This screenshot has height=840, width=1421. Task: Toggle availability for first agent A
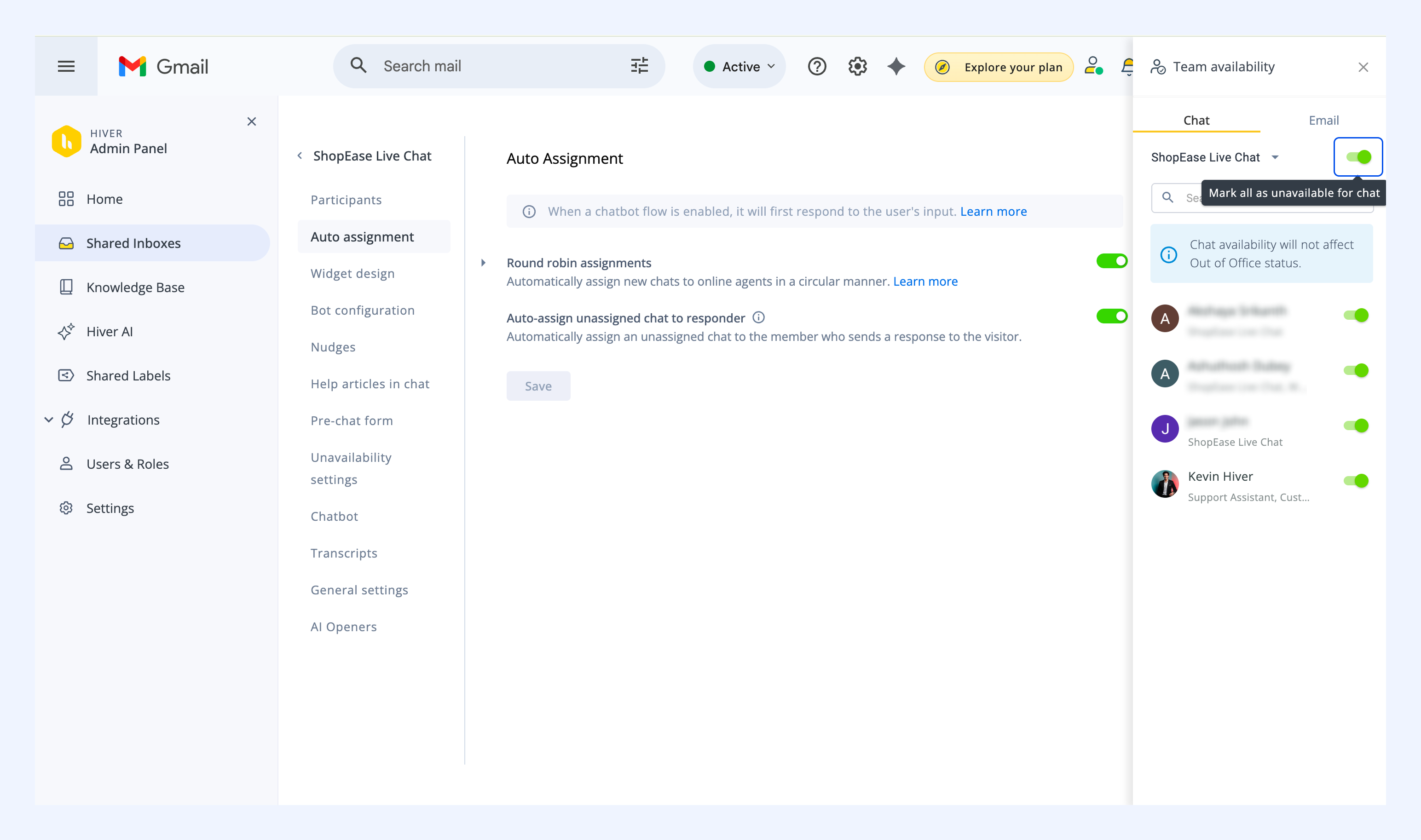pyautogui.click(x=1355, y=315)
